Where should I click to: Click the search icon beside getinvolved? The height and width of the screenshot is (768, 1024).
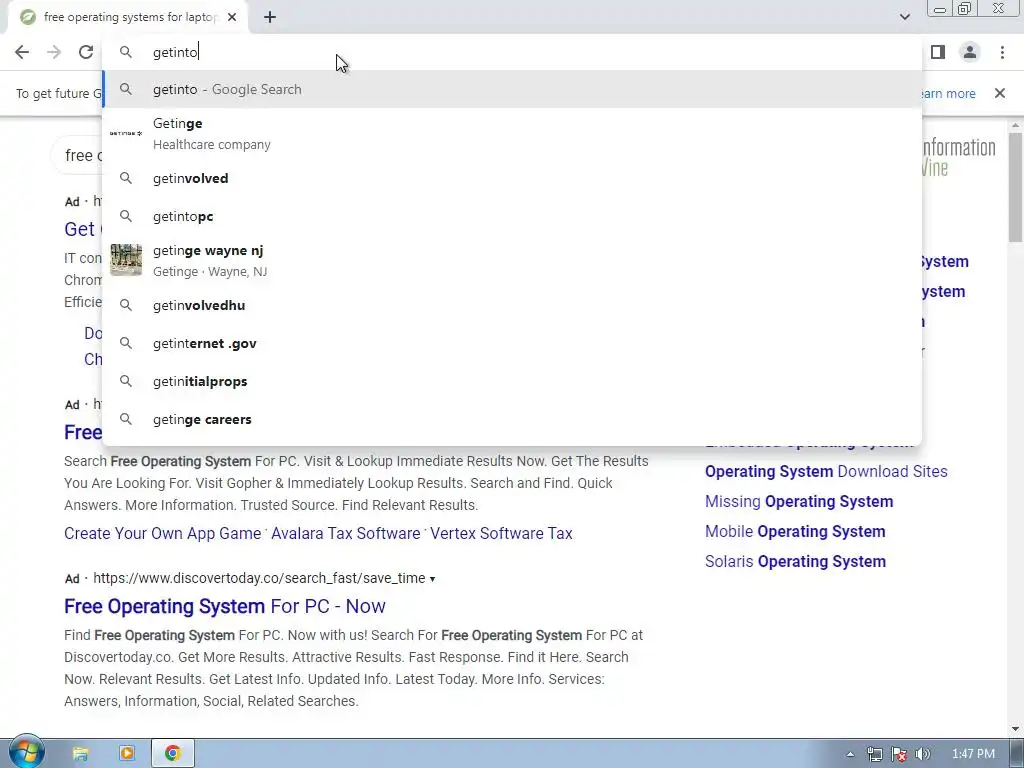(126, 178)
